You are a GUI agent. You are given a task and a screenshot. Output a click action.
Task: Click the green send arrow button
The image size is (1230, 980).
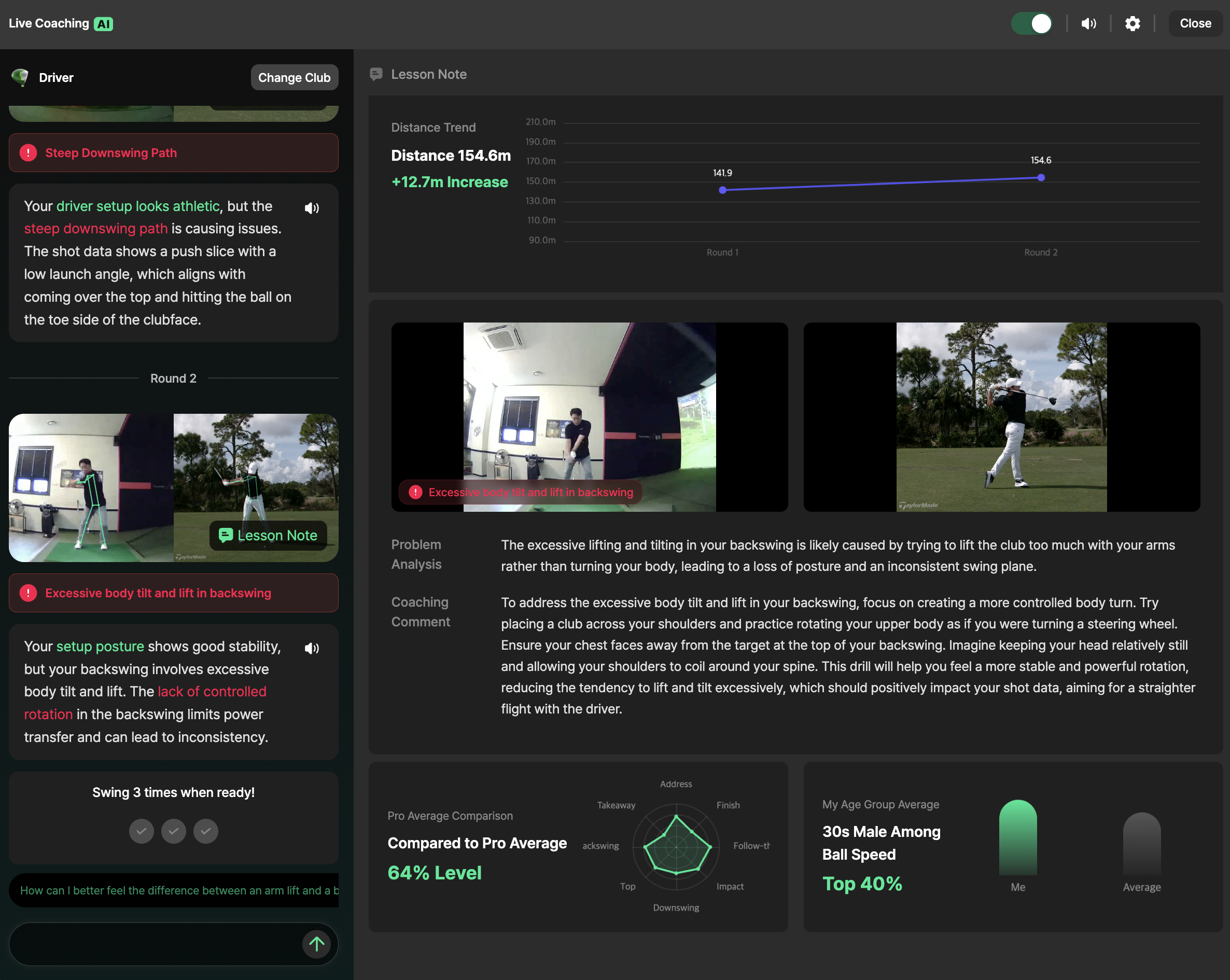coord(317,944)
